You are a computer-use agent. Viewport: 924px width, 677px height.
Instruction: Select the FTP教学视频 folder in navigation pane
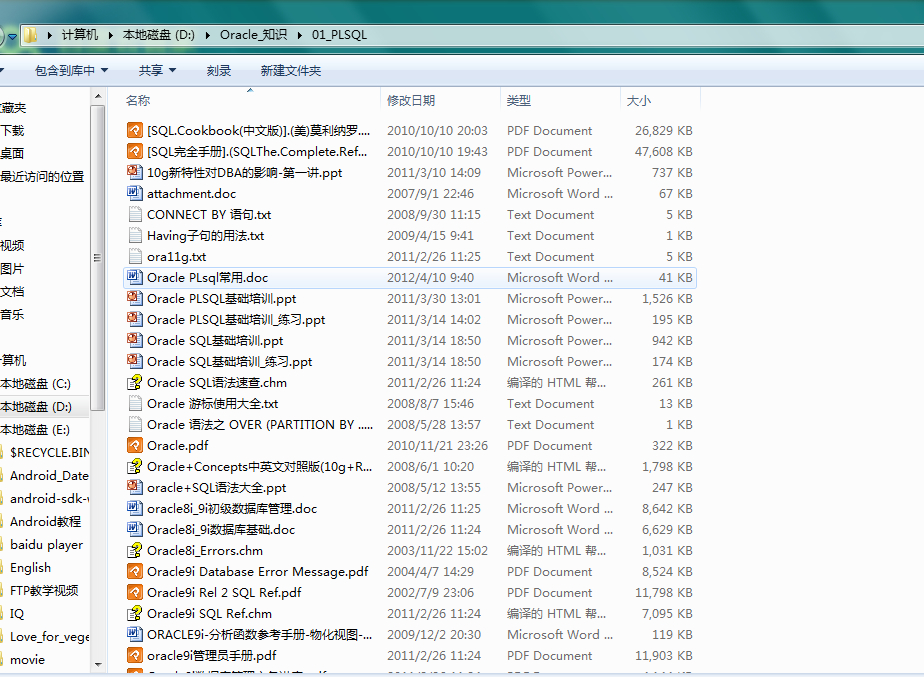coord(44,590)
